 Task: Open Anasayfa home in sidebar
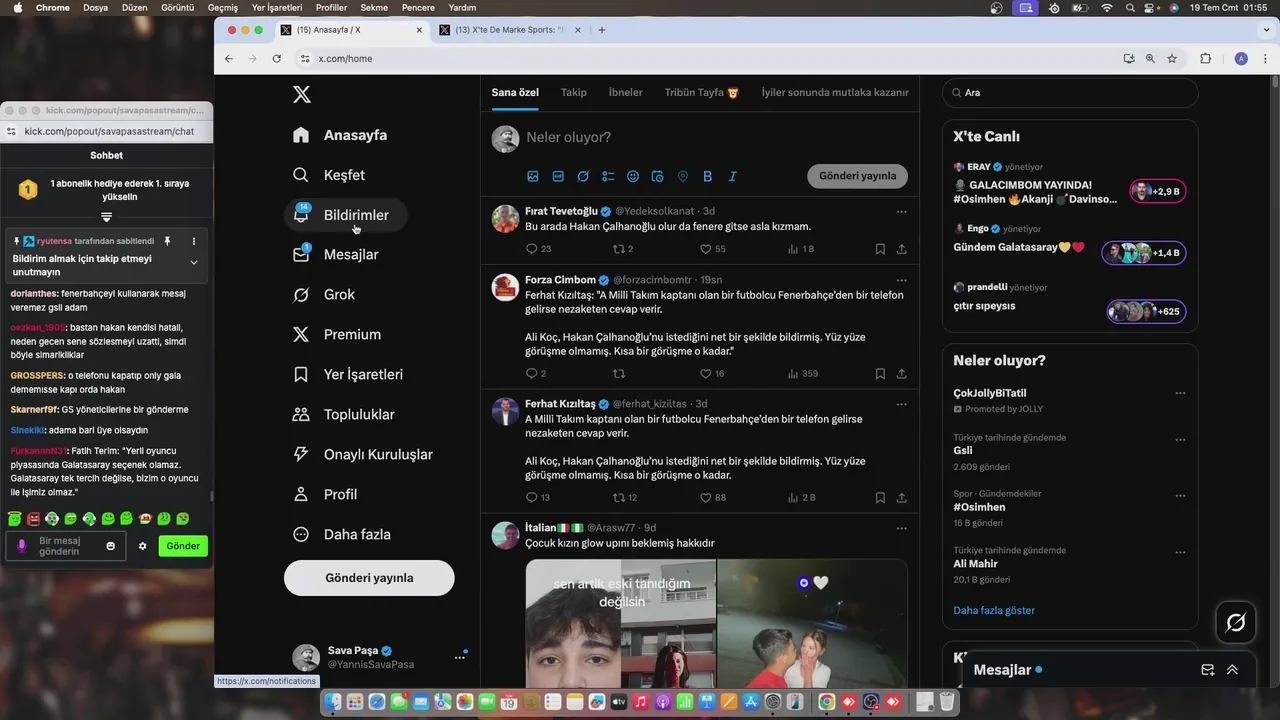click(340, 135)
